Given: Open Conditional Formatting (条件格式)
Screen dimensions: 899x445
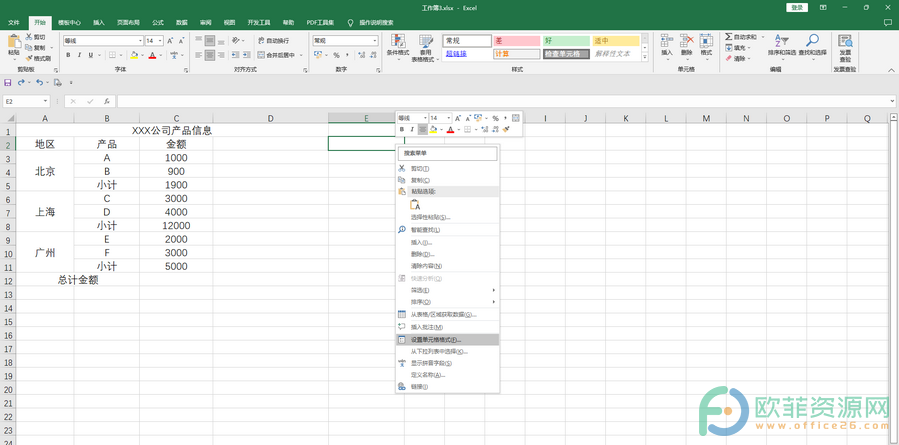Looking at the screenshot, I should click(x=397, y=46).
